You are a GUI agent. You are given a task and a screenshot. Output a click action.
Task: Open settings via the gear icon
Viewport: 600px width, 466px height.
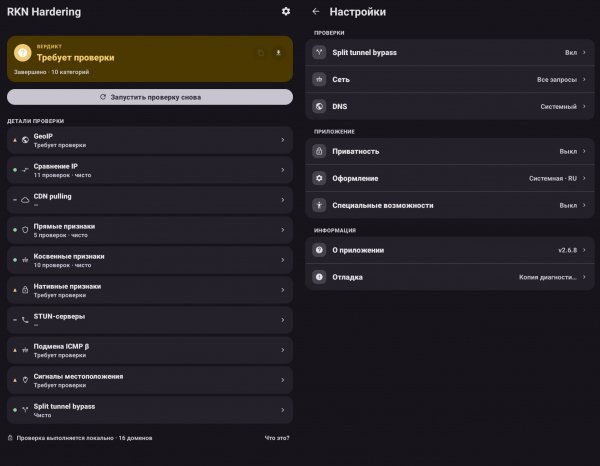[x=285, y=11]
